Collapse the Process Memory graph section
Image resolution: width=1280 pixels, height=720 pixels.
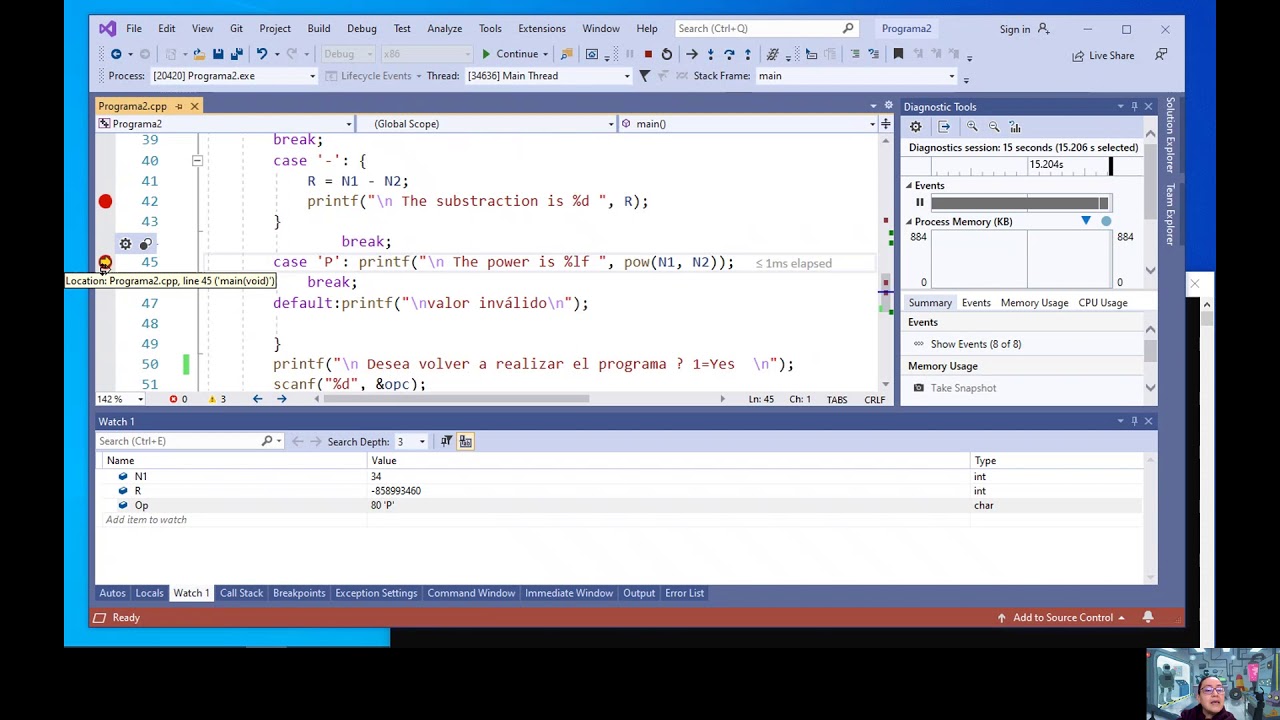[x=909, y=222]
